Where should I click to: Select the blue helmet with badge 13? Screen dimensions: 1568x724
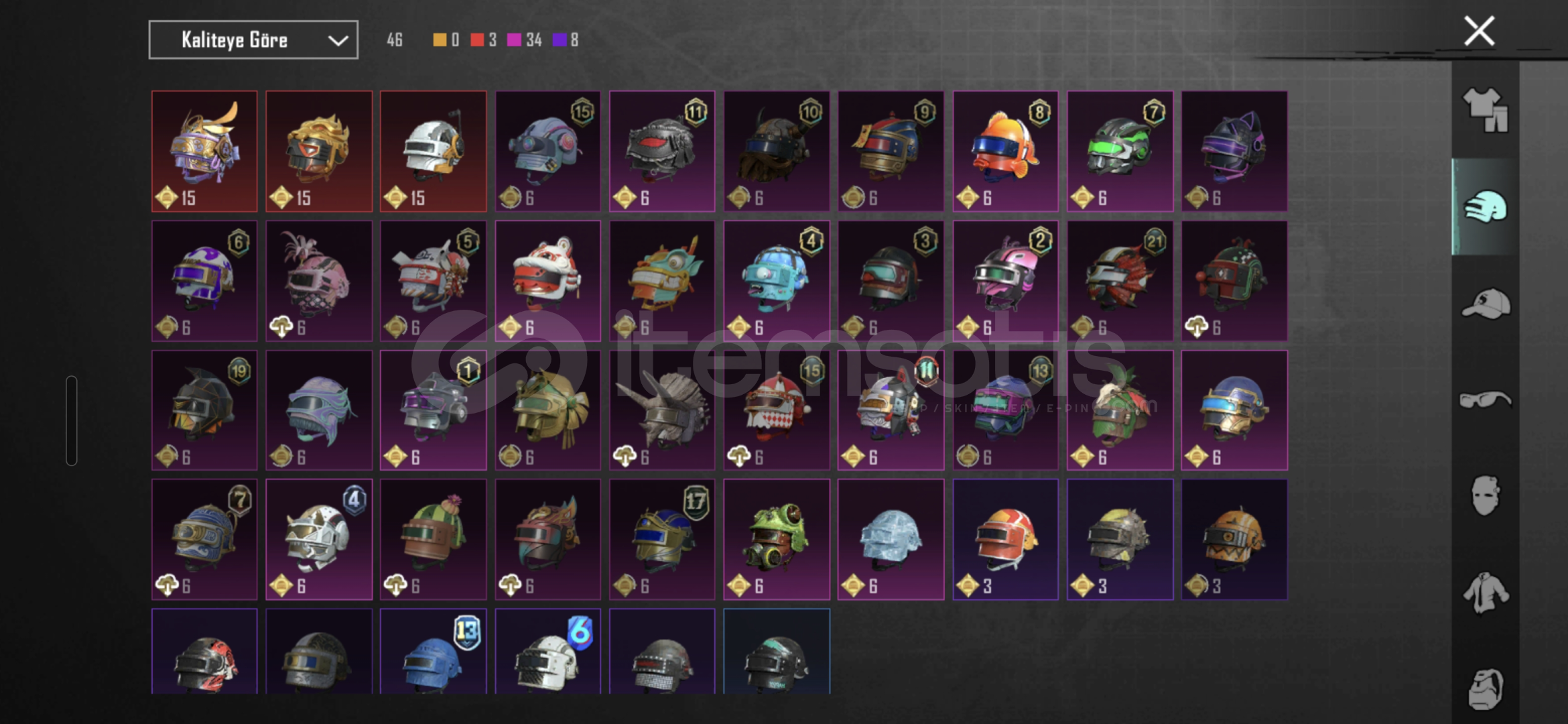coord(434,651)
